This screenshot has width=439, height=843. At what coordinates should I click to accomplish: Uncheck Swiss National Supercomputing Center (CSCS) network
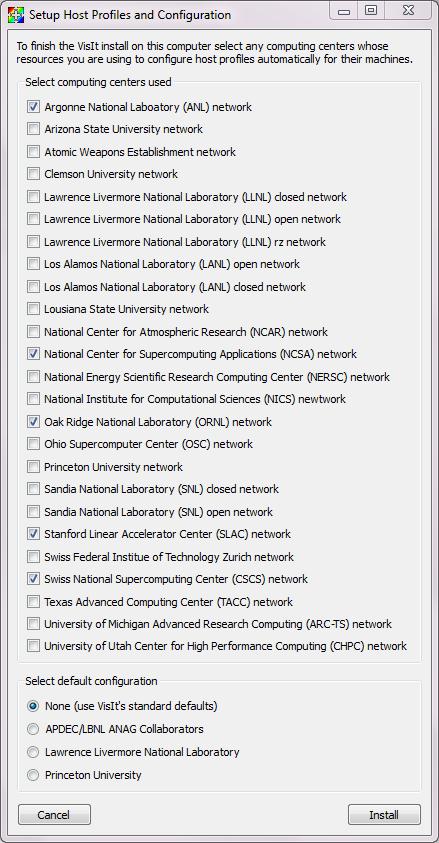(x=34, y=579)
